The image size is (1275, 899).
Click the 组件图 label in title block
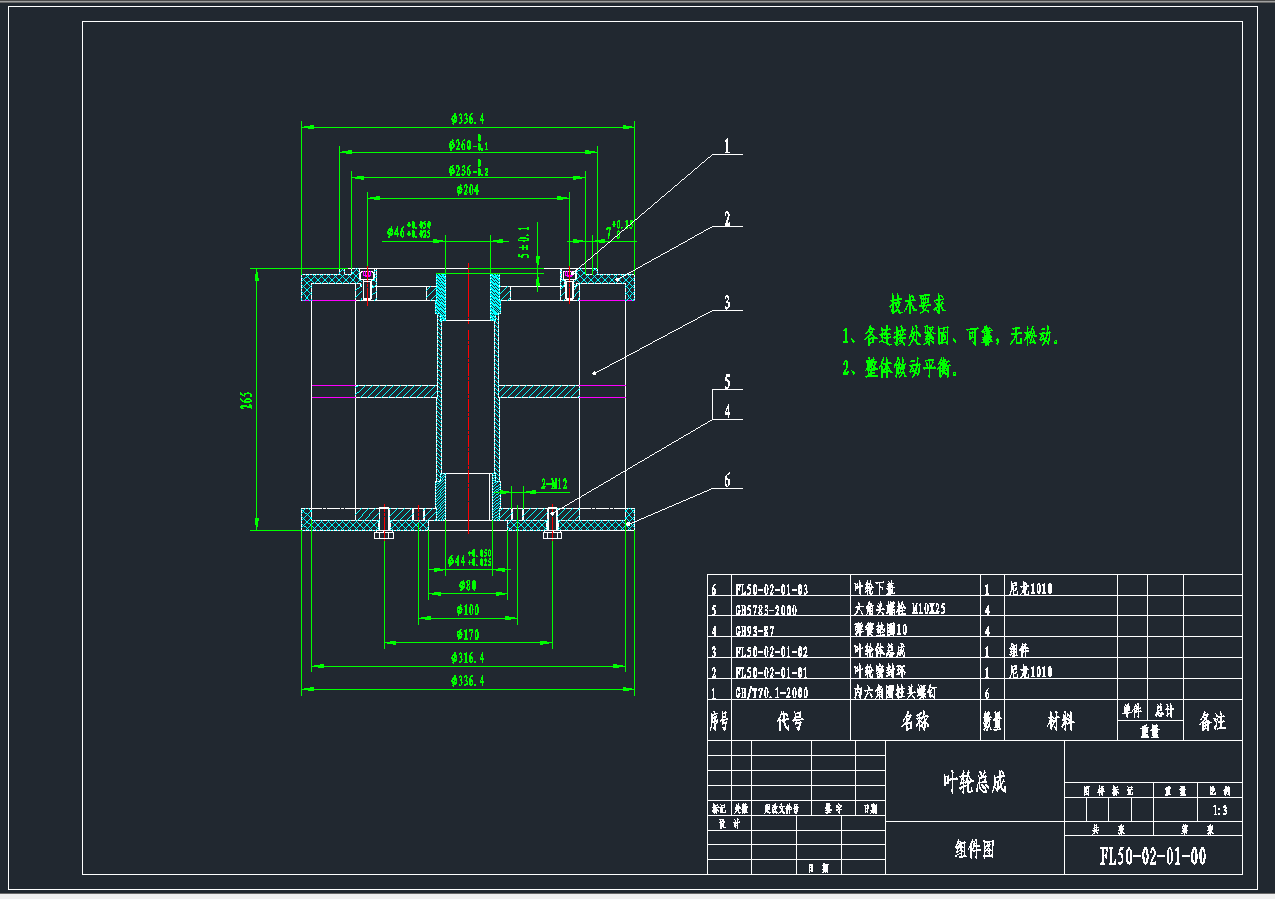974,850
